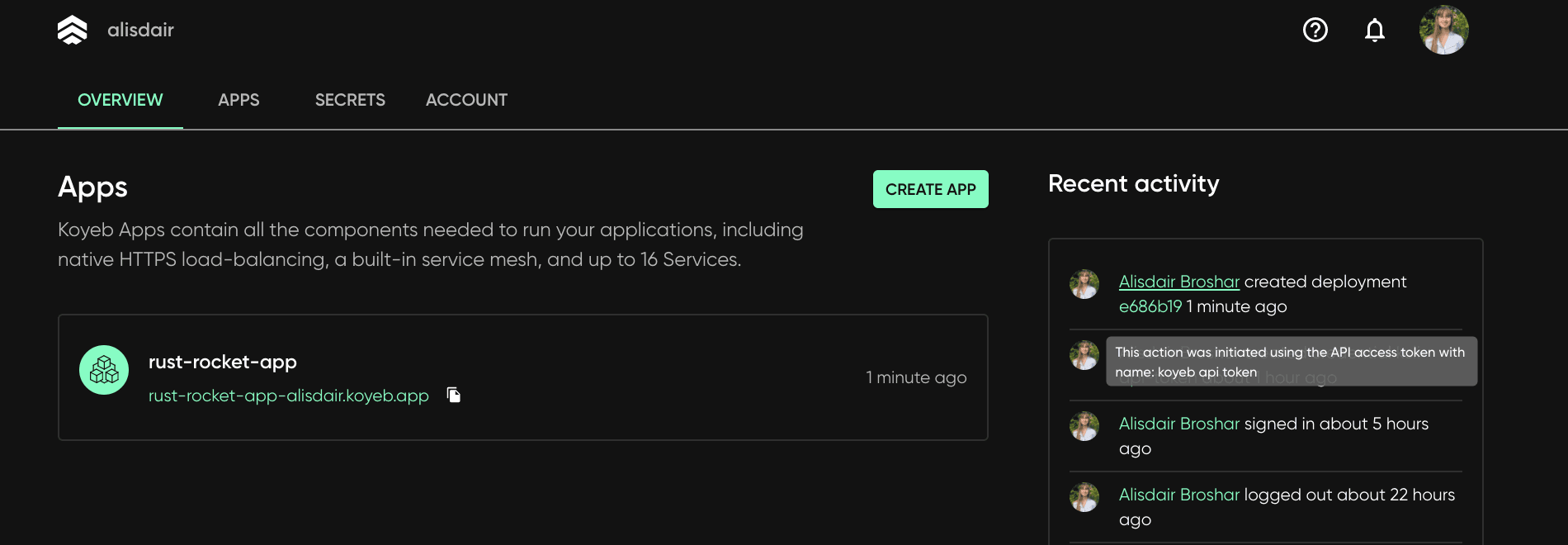The image size is (1568, 545).
Task: Click the avatar beside the signed in entry
Action: pyautogui.click(x=1084, y=426)
